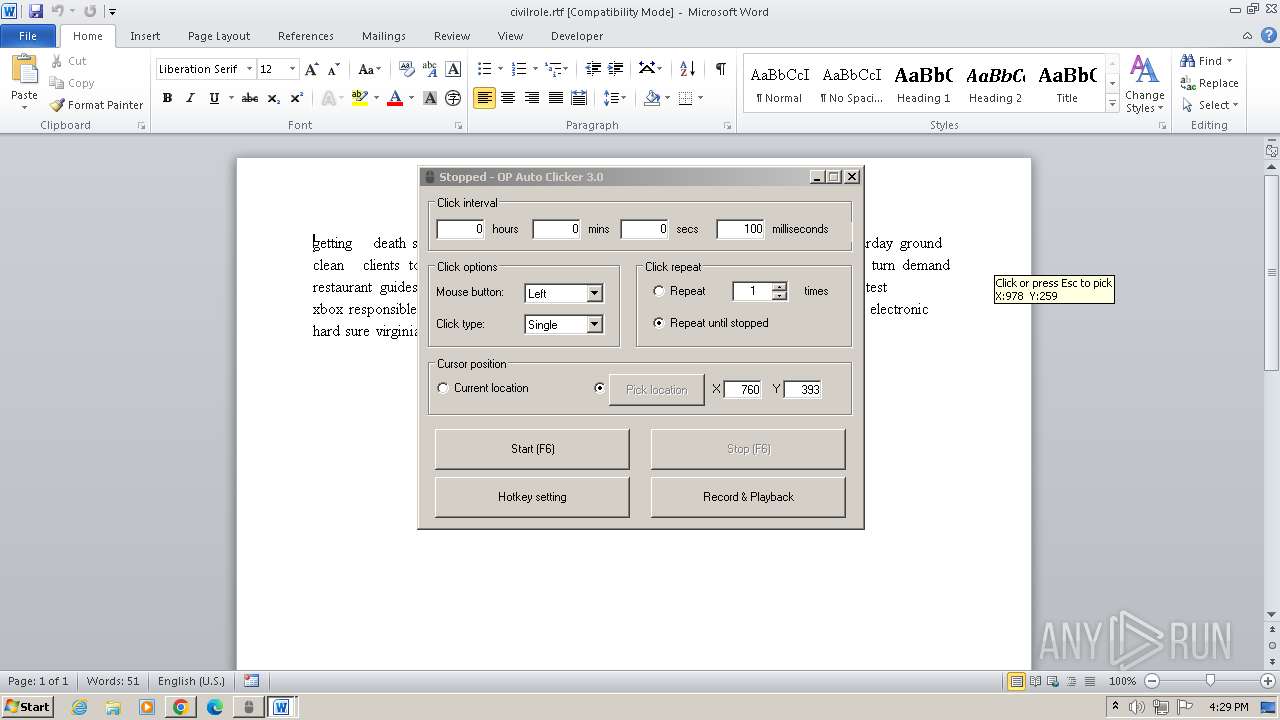Apply underline formatting
This screenshot has width=1280, height=720.
(x=213, y=98)
